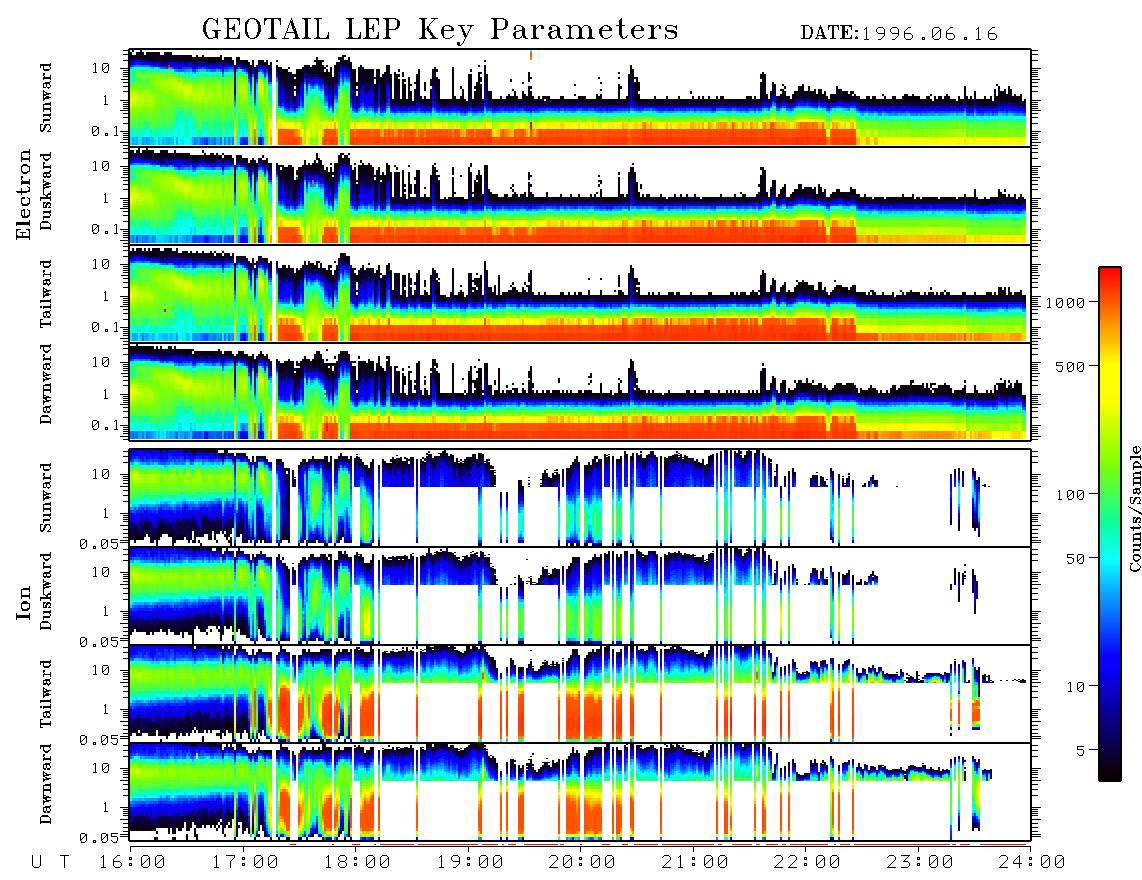Select the Ion "Duskward" panel label
This screenshot has height=880, width=1142.
coord(47,591)
